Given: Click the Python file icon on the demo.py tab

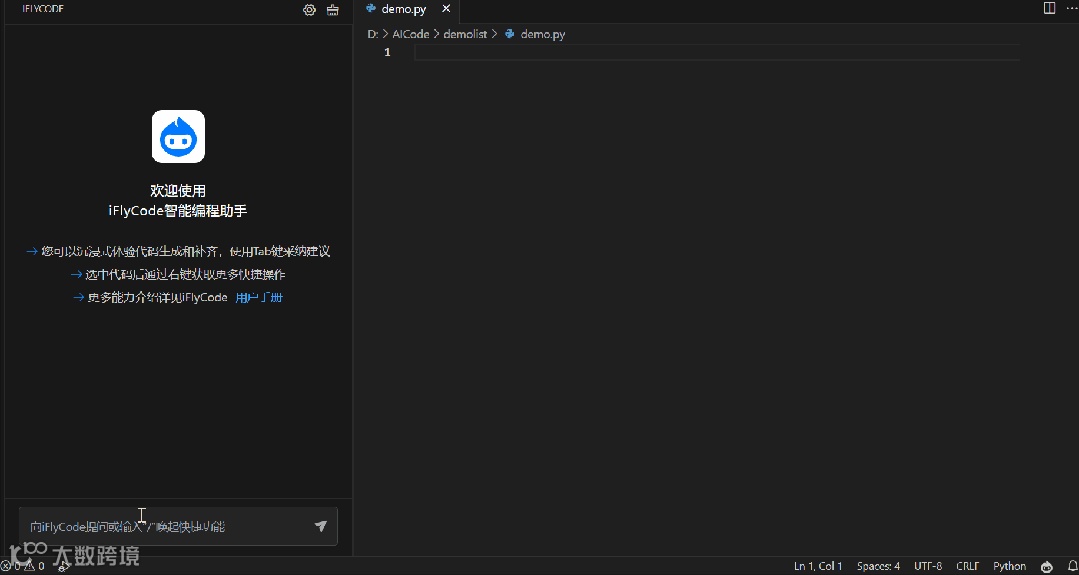Looking at the screenshot, I should coord(372,9).
